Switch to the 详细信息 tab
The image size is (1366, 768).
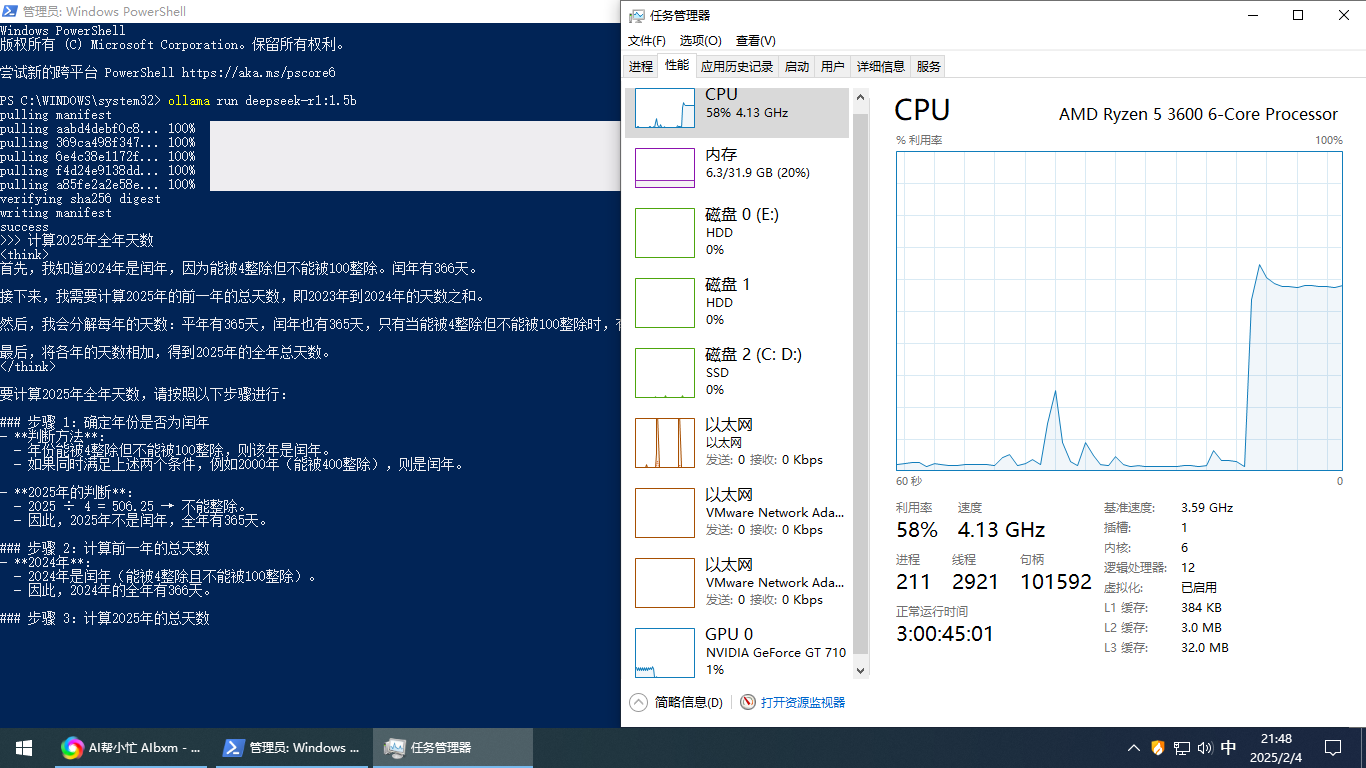tap(881, 67)
